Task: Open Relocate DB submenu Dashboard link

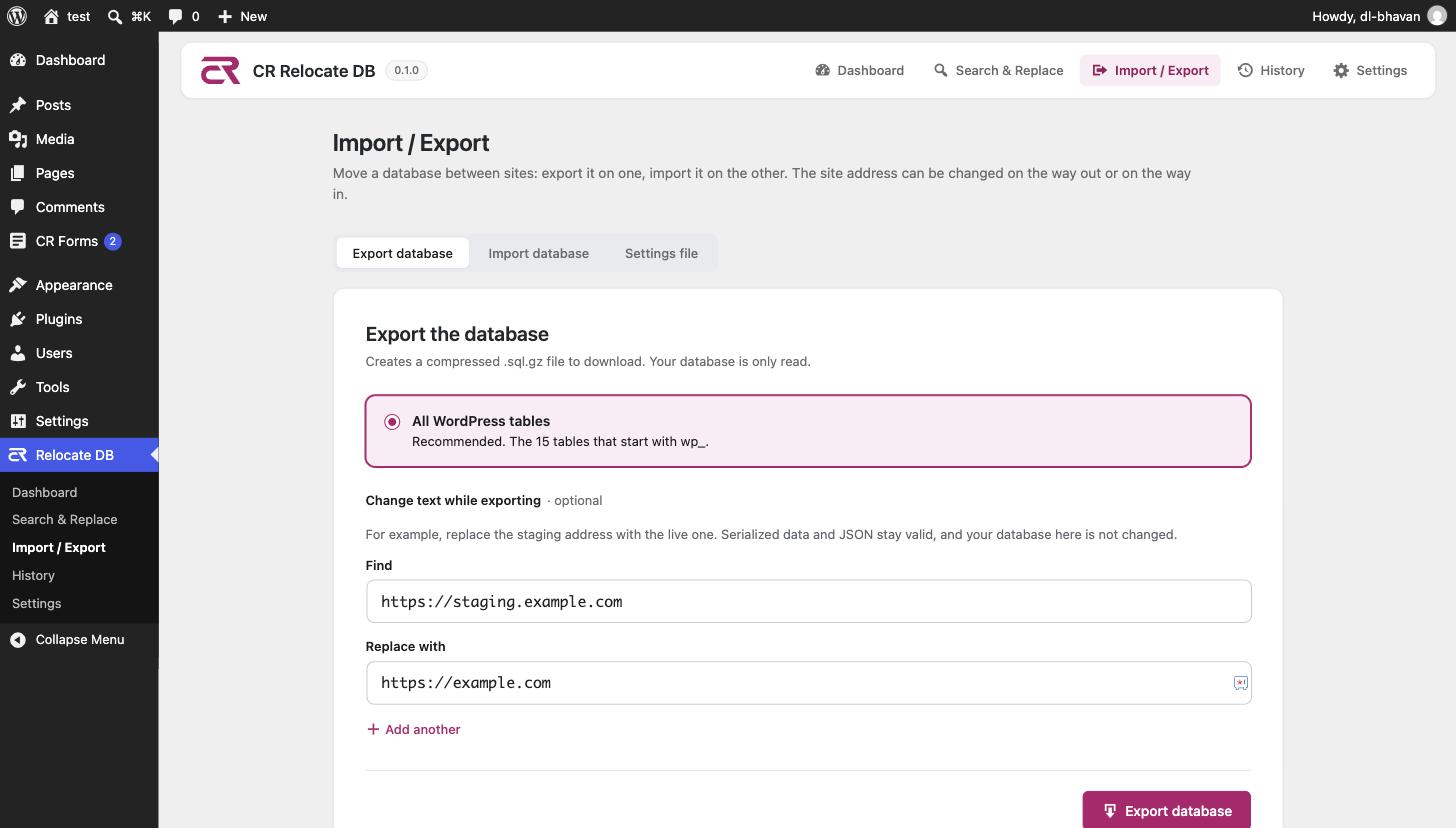Action: pos(44,492)
